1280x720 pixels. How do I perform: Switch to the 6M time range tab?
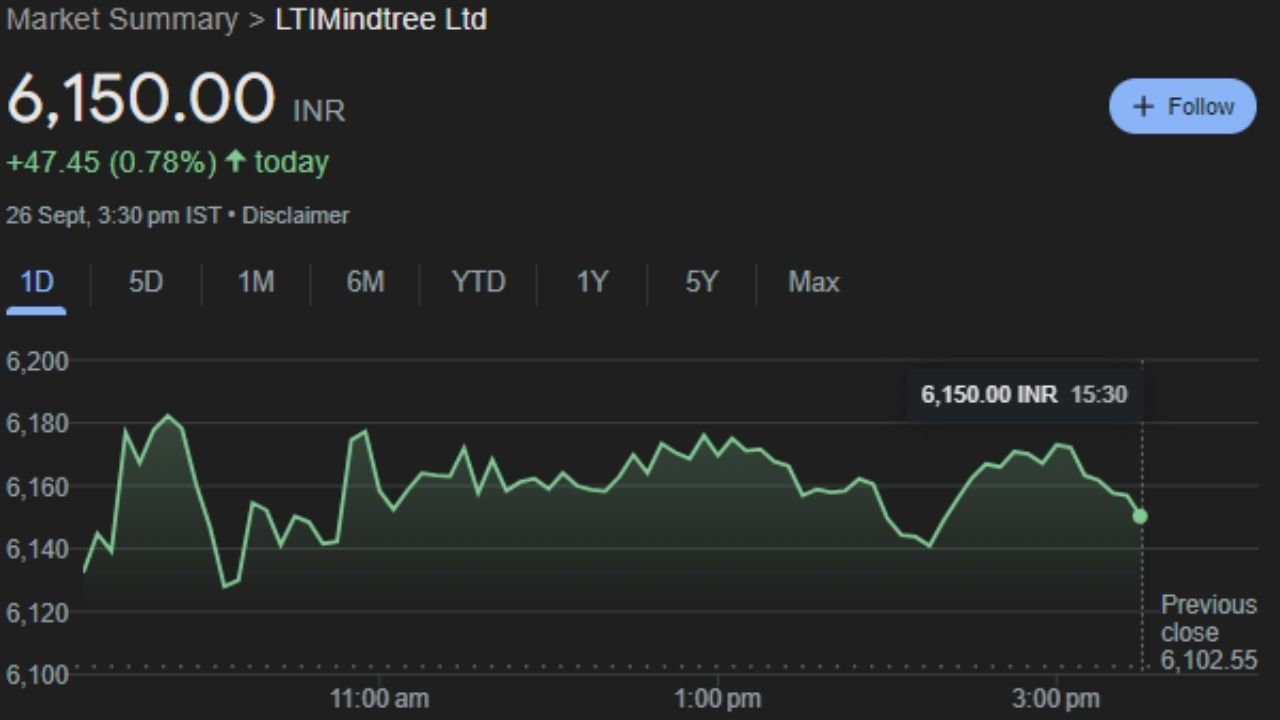click(365, 282)
